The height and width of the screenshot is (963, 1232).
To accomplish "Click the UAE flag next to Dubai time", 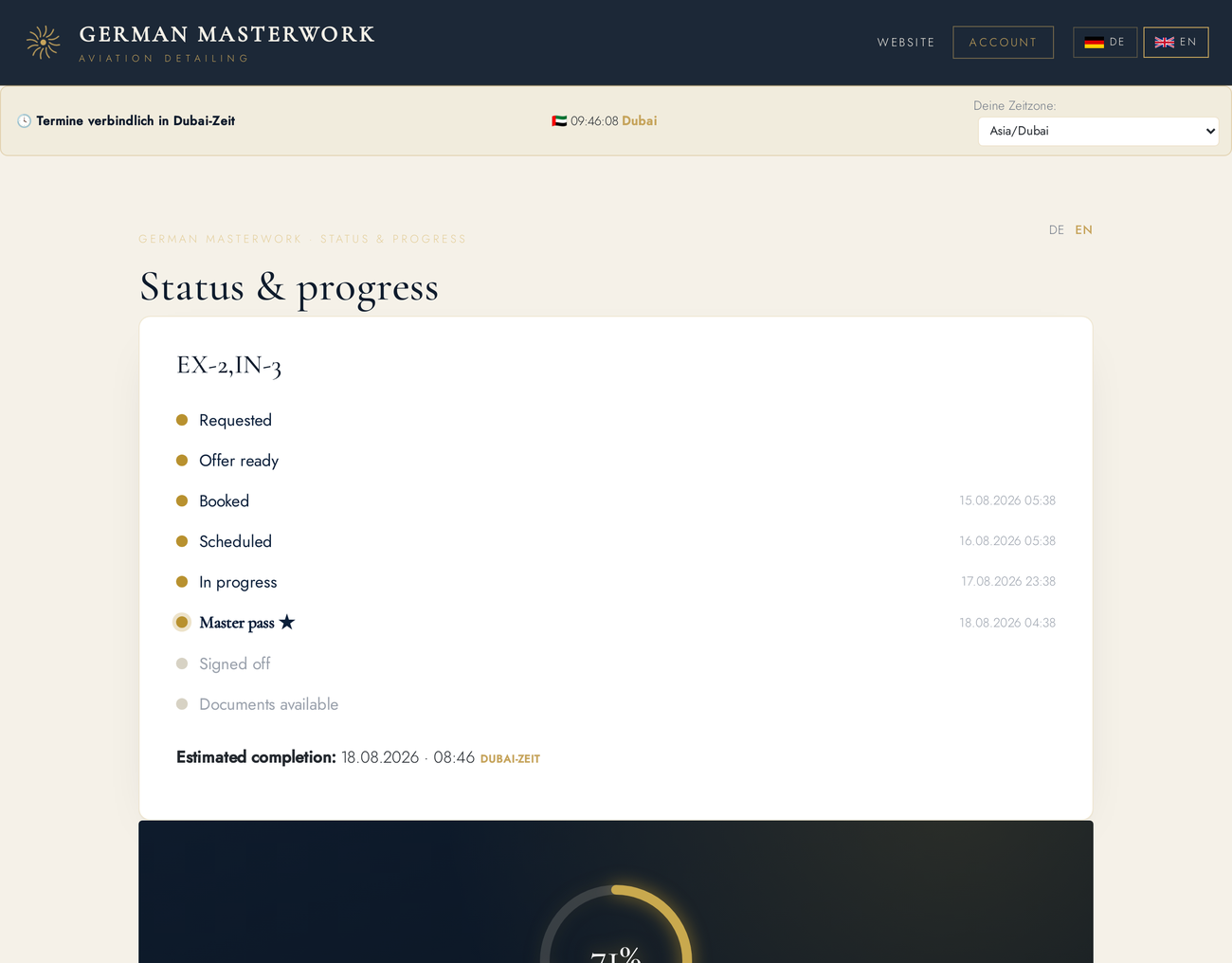I will (559, 121).
